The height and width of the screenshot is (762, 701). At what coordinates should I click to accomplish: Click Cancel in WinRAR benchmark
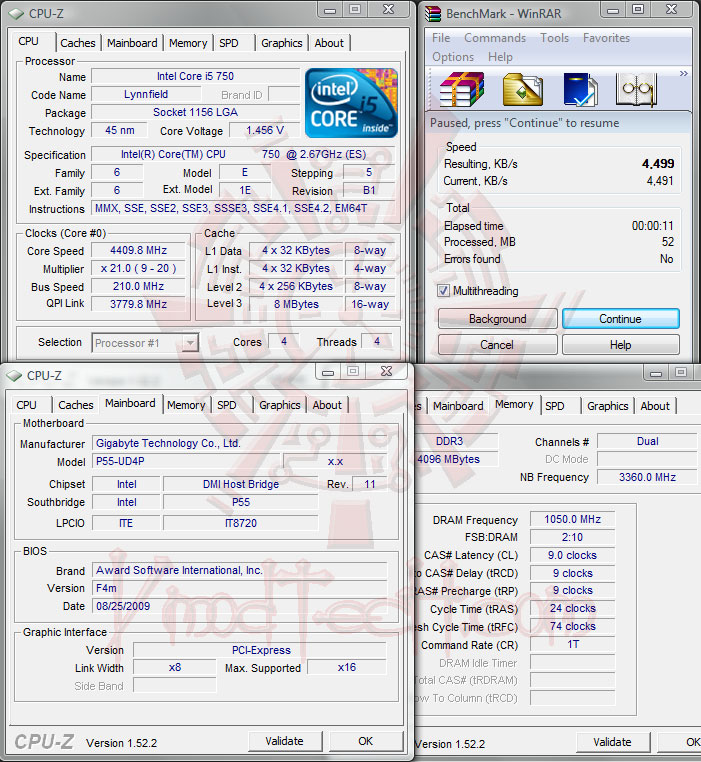pos(497,345)
